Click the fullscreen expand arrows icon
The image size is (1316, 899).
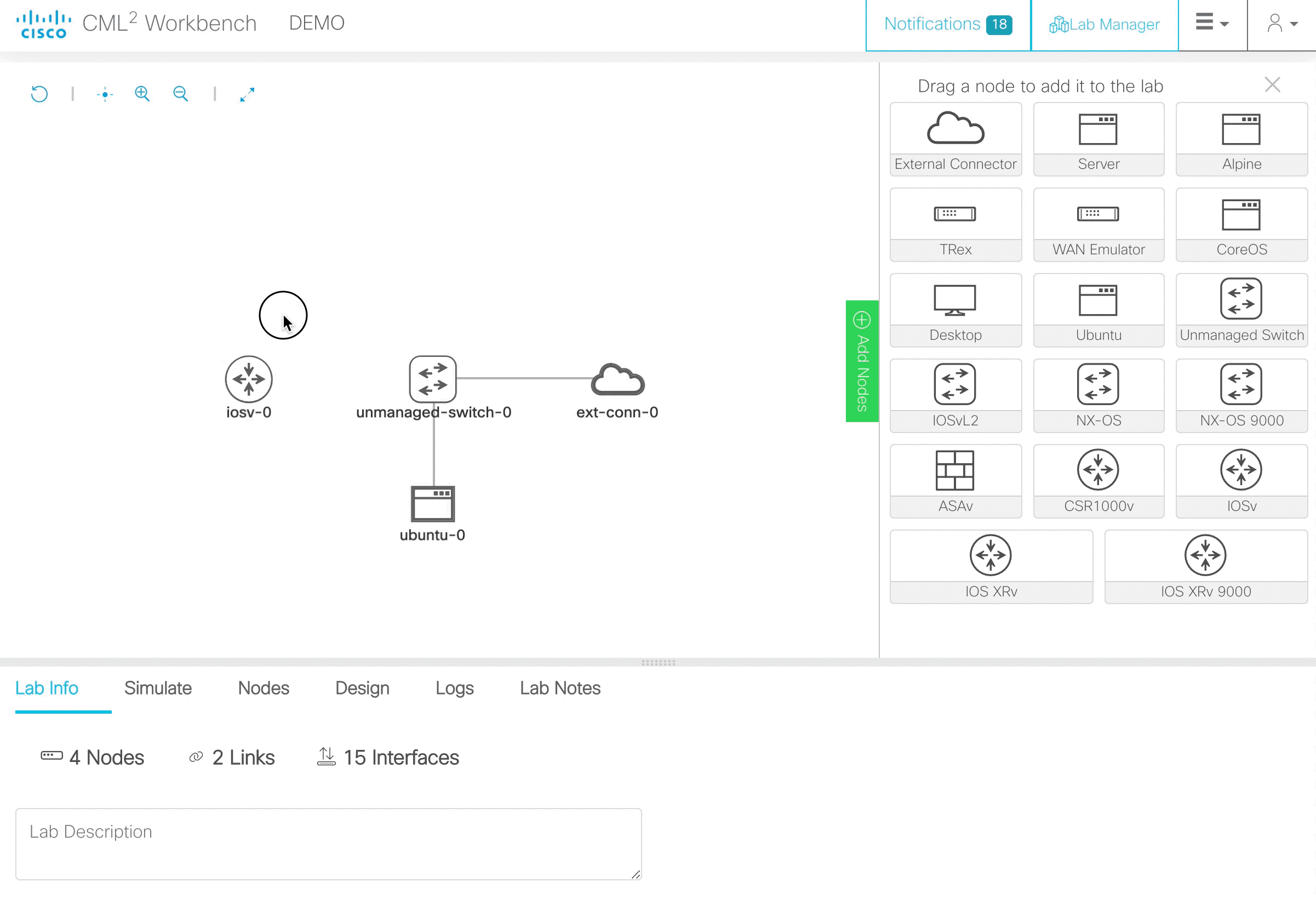248,94
